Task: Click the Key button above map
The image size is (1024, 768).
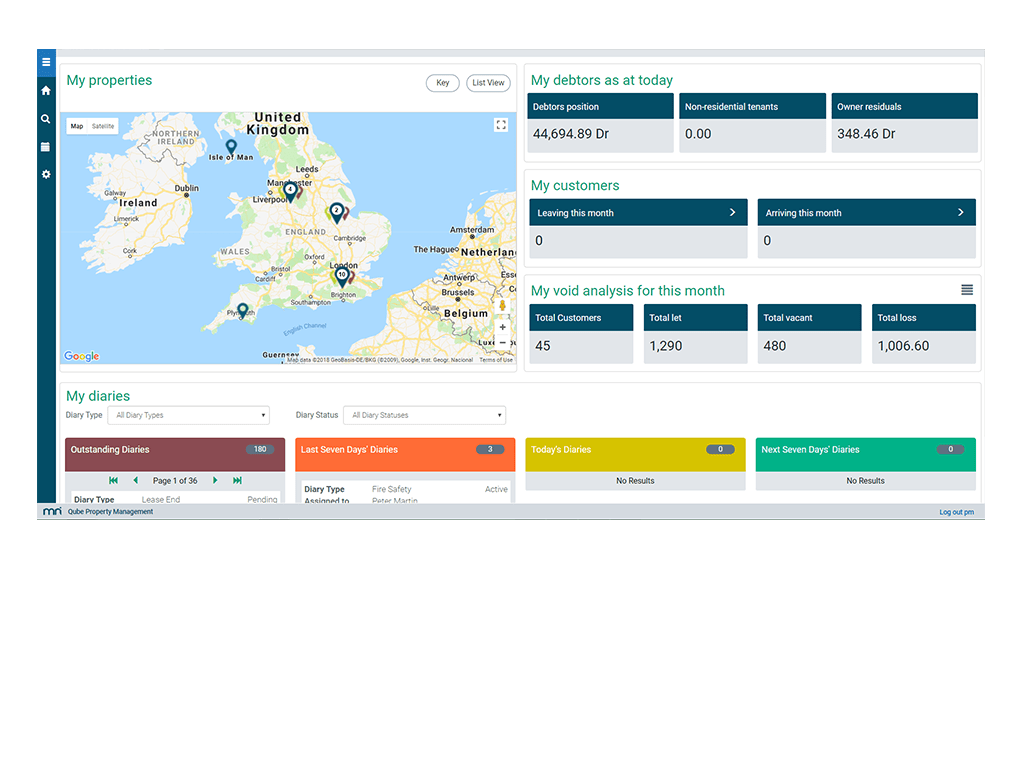Action: [x=443, y=83]
